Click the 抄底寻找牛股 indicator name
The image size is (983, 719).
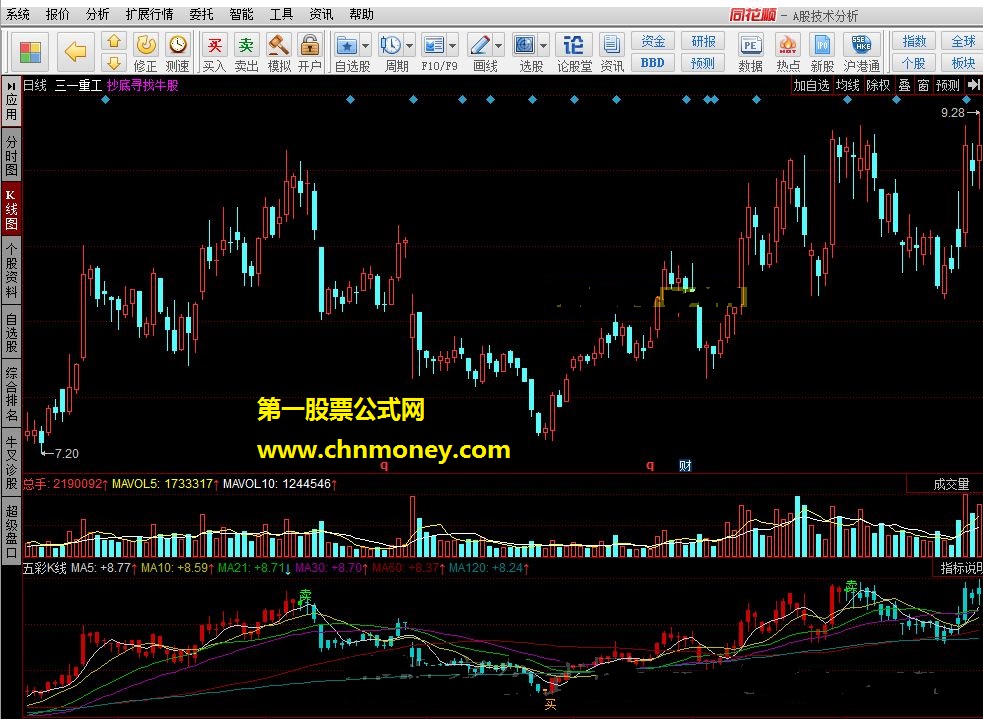(x=142, y=85)
